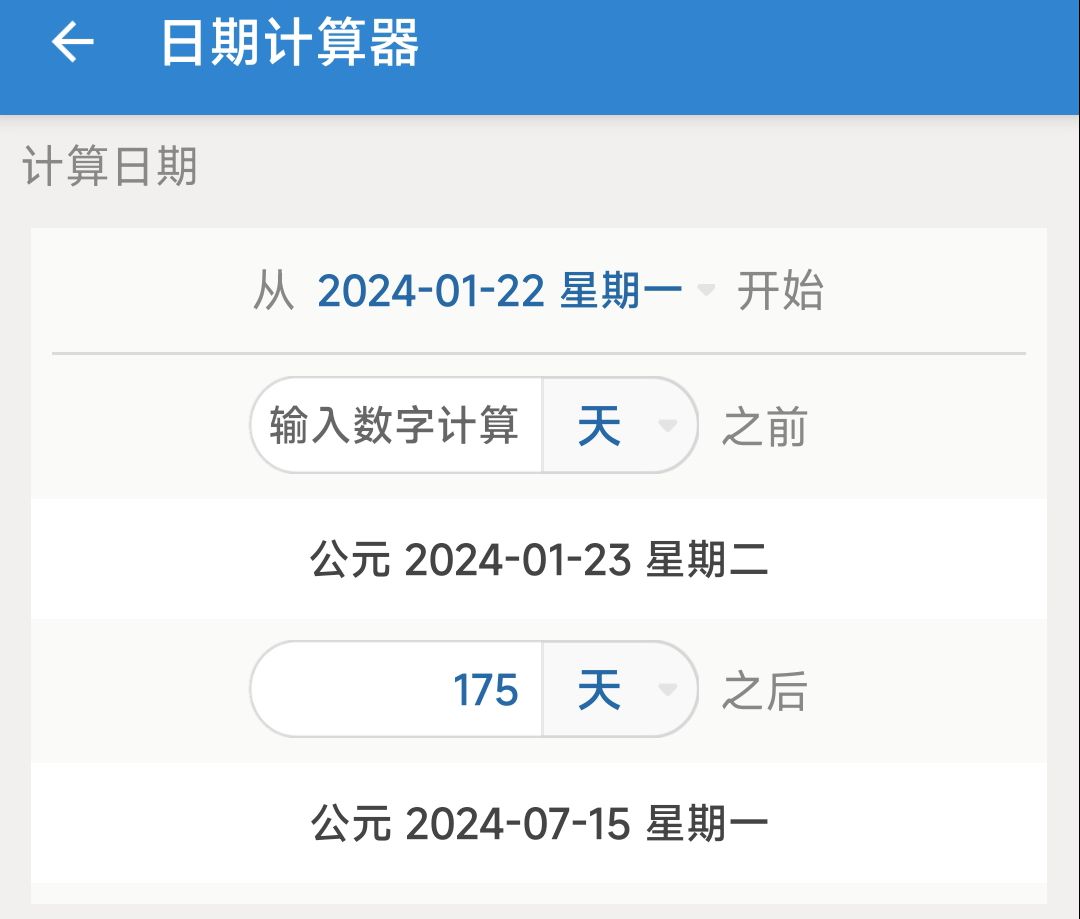Select the result 公元 2024-01-23 星期二
The width and height of the screenshot is (1080, 919).
click(539, 560)
